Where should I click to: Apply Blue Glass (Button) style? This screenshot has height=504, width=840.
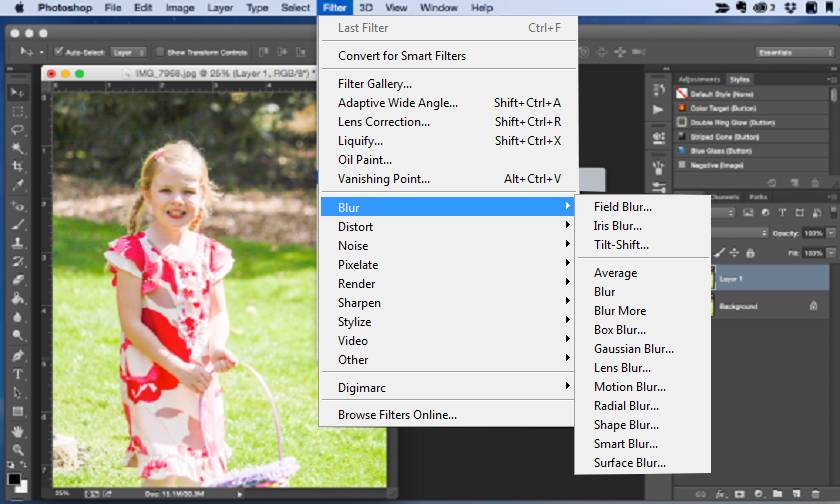(751, 151)
